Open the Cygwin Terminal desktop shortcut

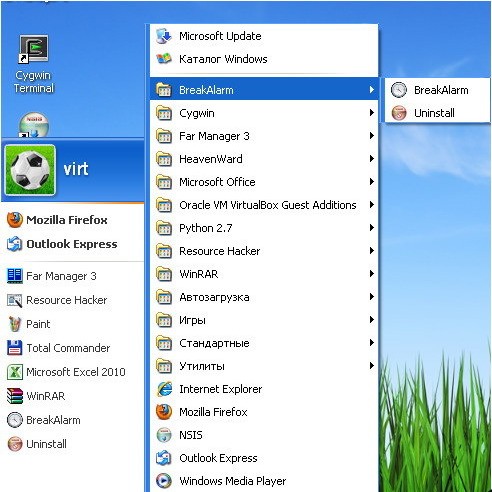(33, 64)
